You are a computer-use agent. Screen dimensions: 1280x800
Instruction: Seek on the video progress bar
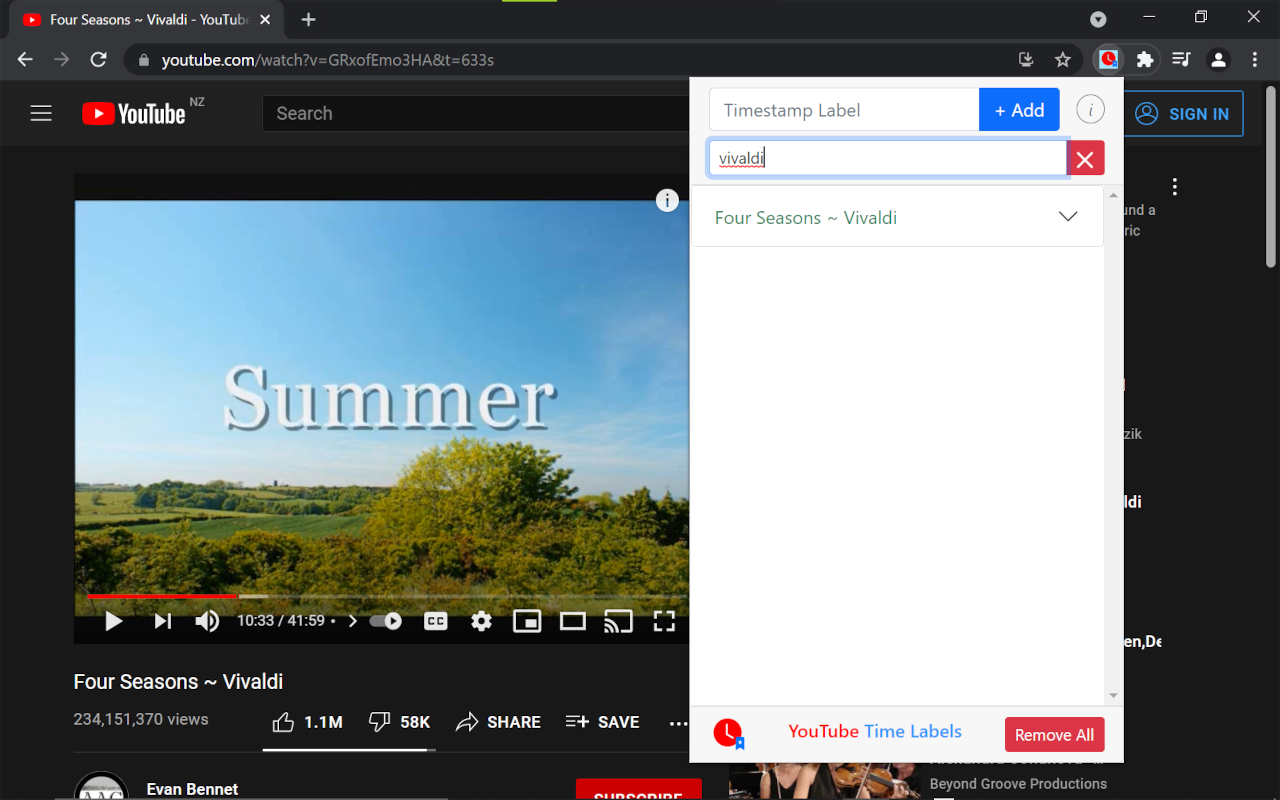[381, 596]
